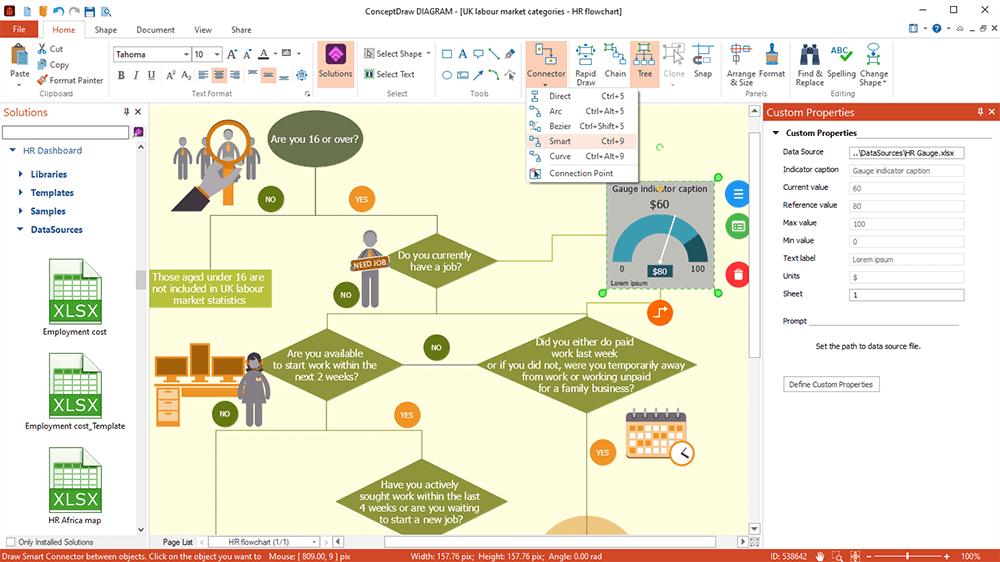Click the Format Painter tool
The image size is (1000, 562).
(70, 80)
